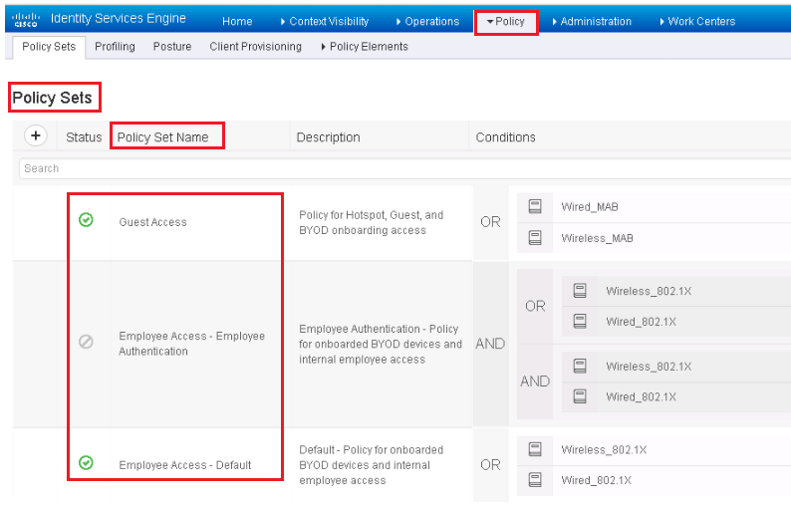Click Wired_MAB condition library icon
This screenshot has height=509, width=791.
[x=535, y=206]
